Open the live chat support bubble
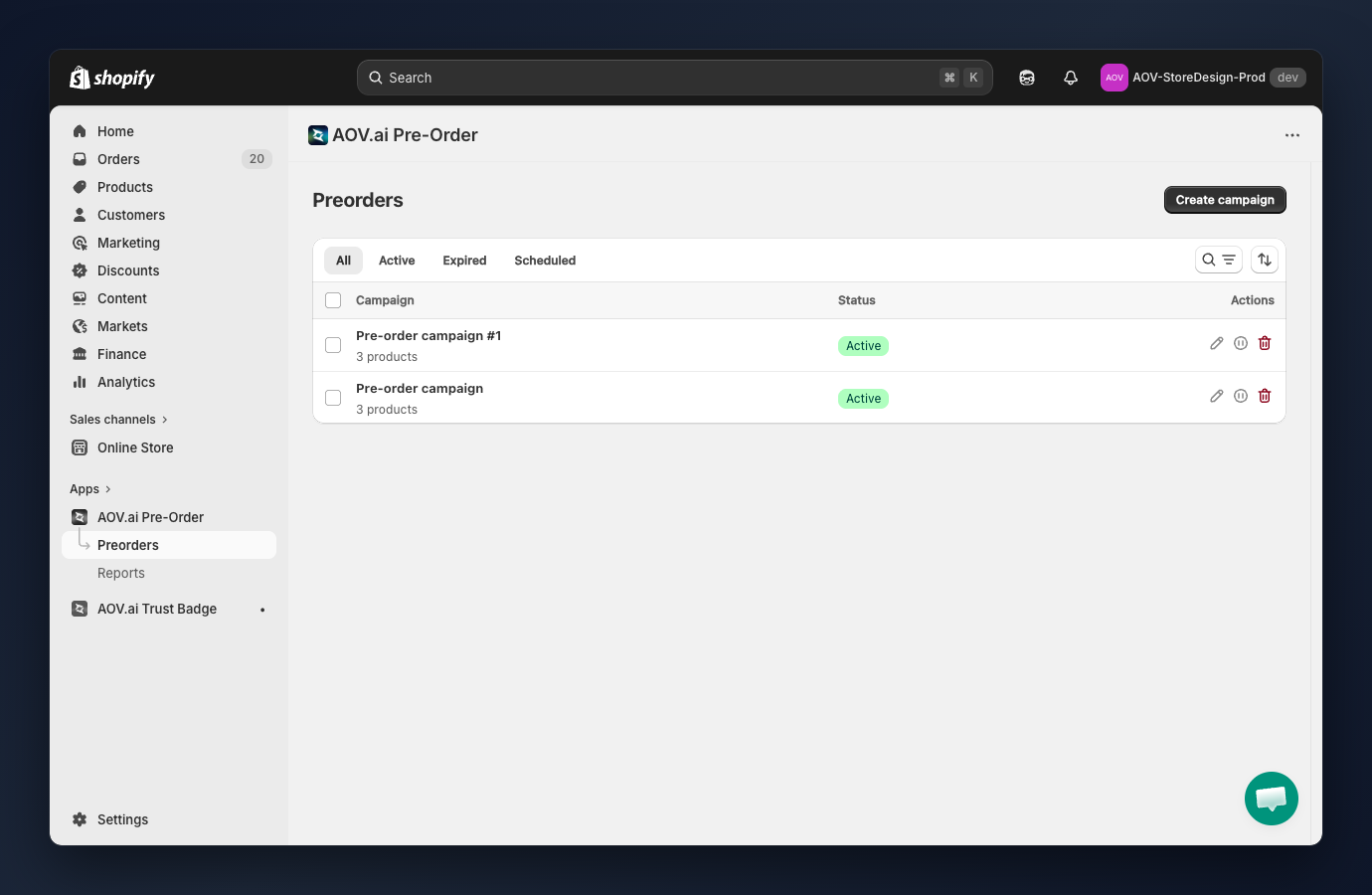 pyautogui.click(x=1272, y=799)
